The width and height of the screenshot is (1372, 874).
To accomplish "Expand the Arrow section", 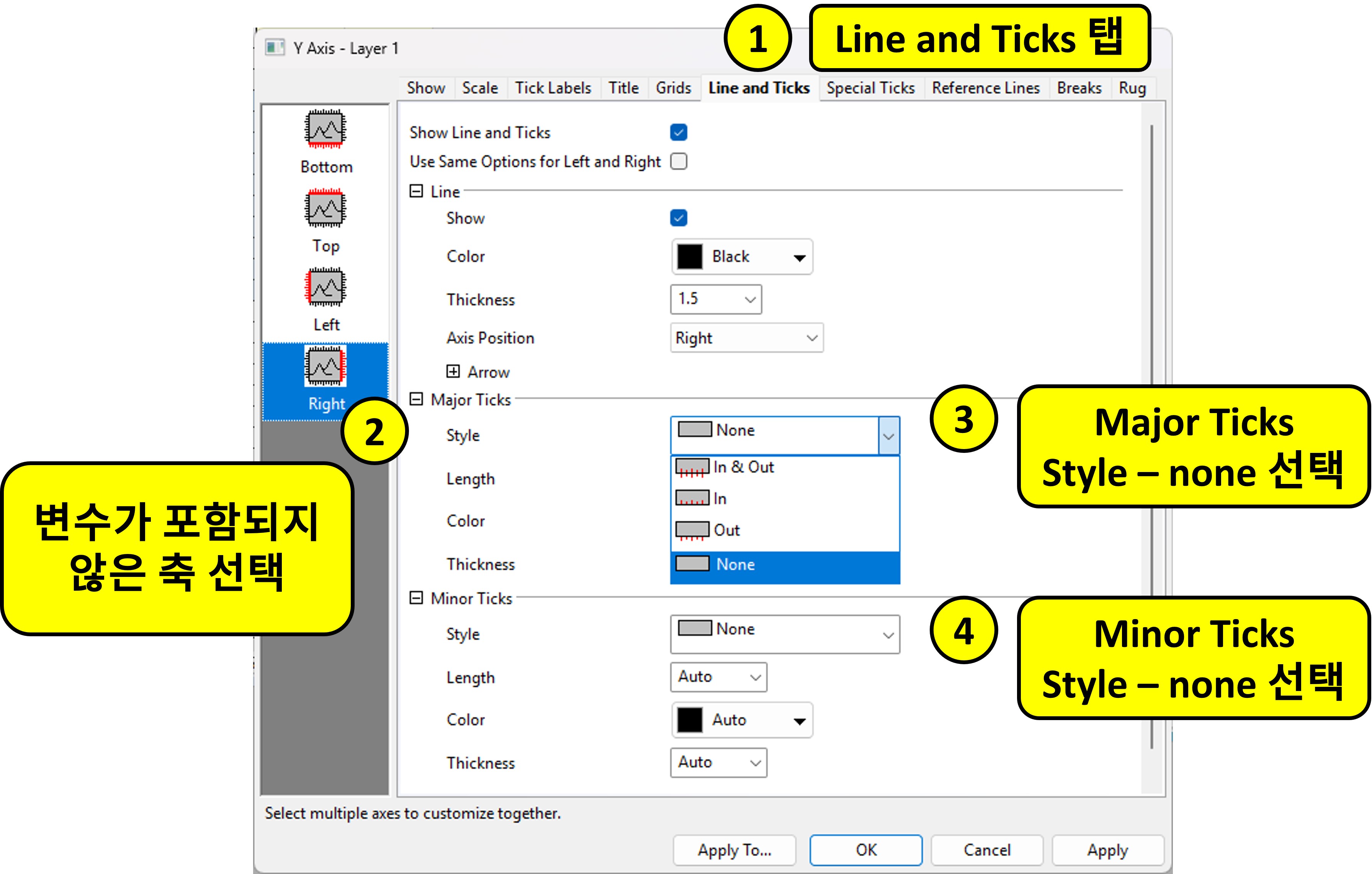I will 453,371.
